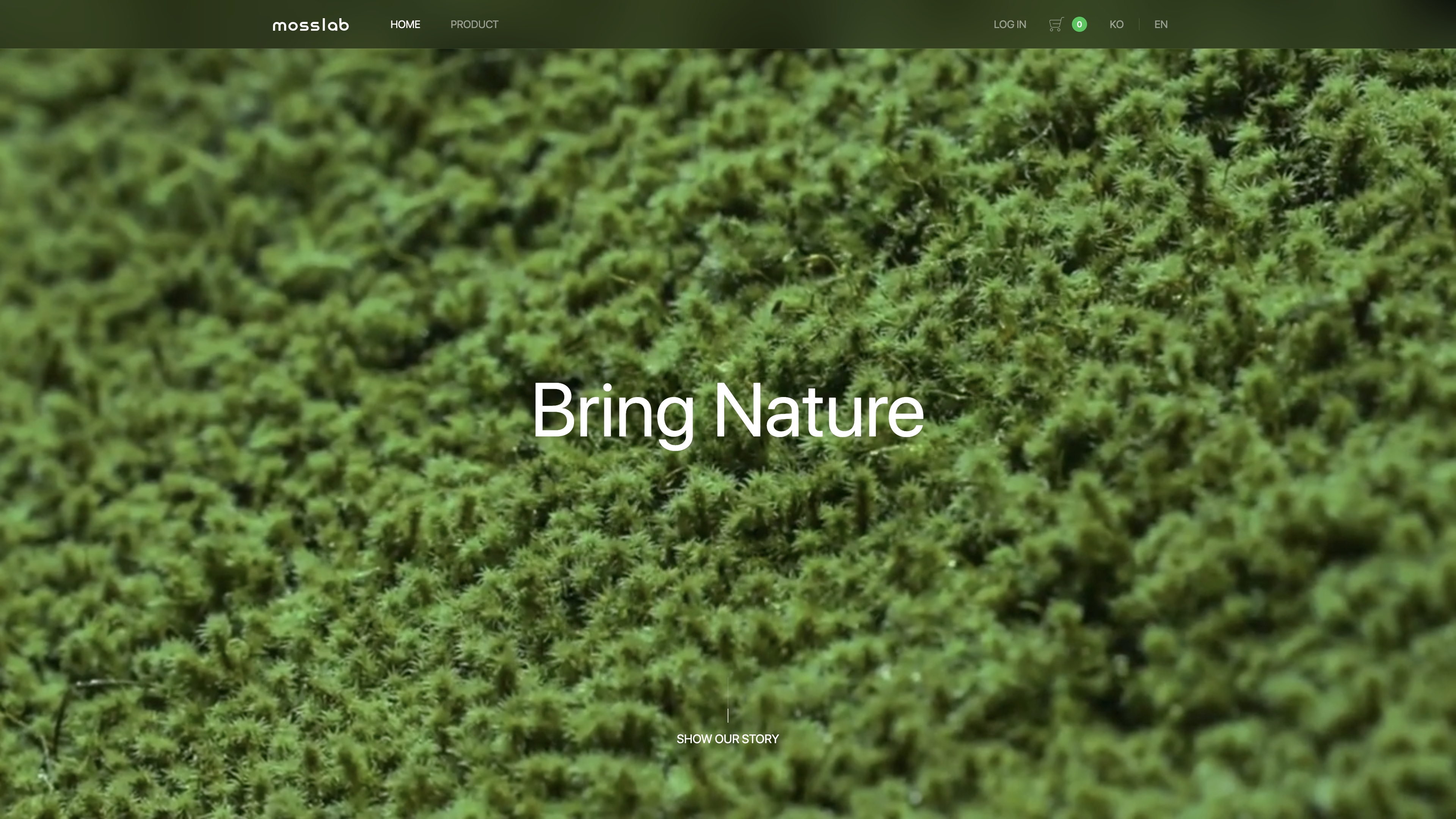Viewport: 1456px width, 819px height.
Task: Open the shopping cart icon
Action: point(1055,24)
